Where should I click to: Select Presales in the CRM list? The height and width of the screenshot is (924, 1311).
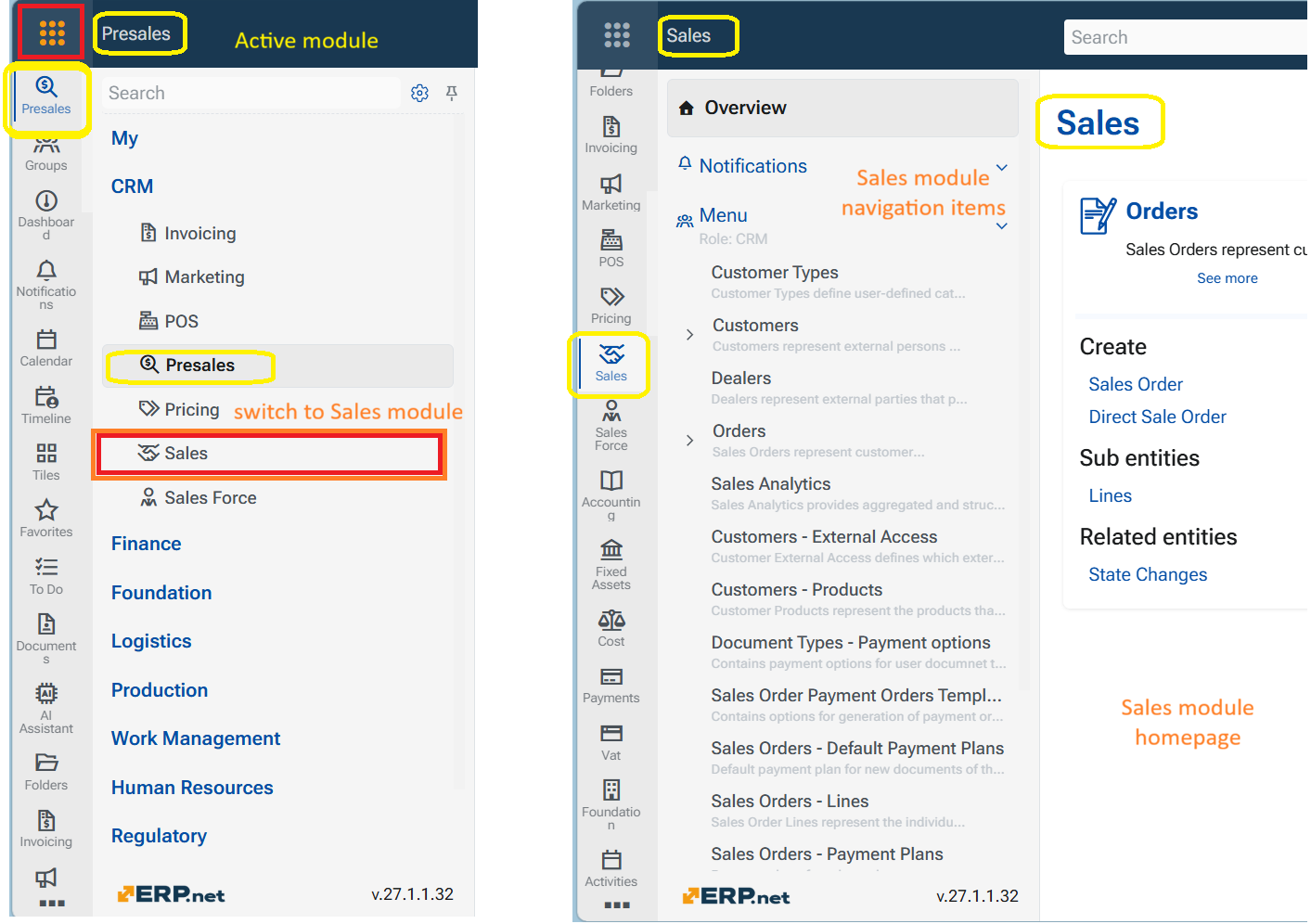click(x=277, y=366)
